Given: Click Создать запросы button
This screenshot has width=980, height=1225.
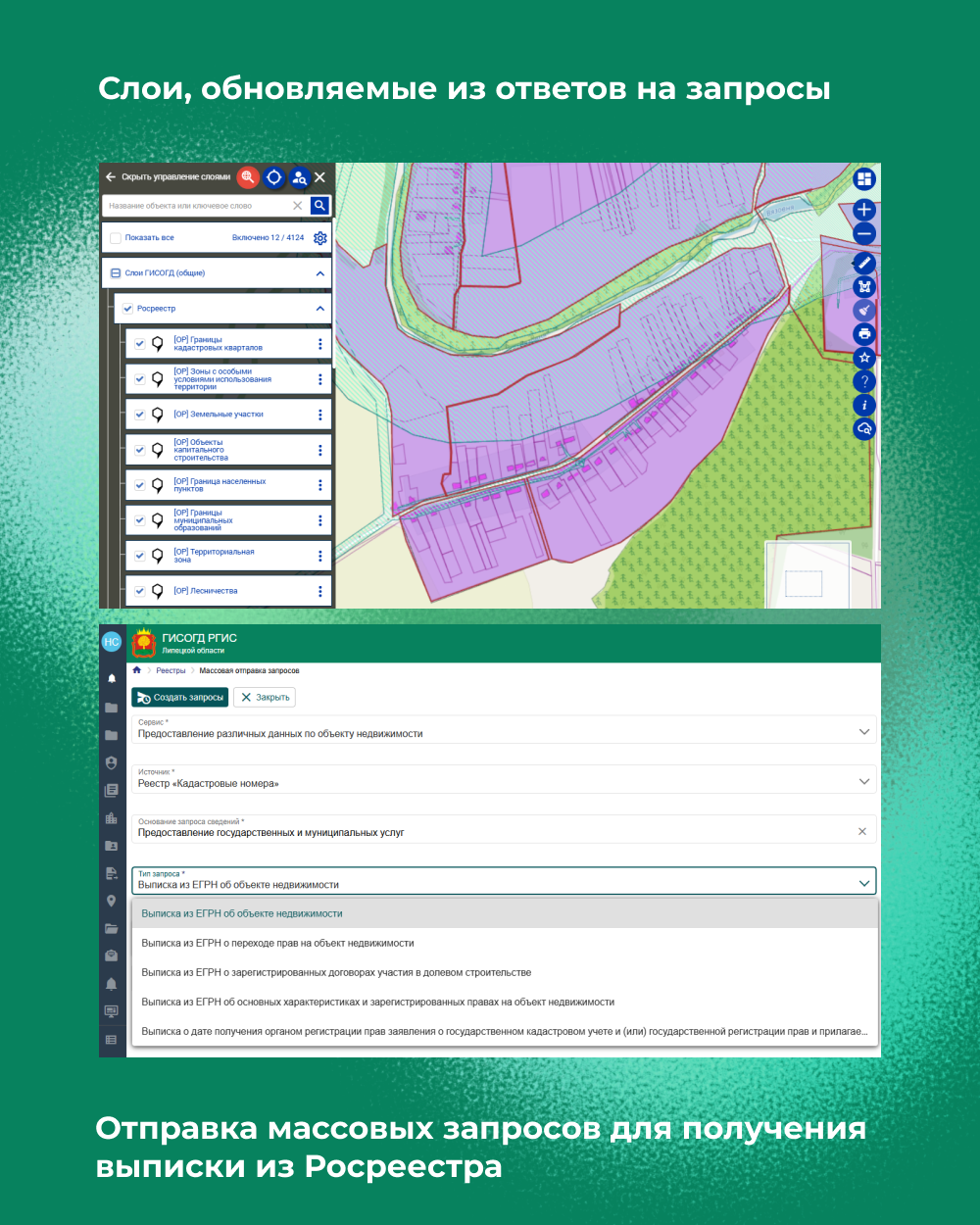Looking at the screenshot, I should (x=180, y=698).
